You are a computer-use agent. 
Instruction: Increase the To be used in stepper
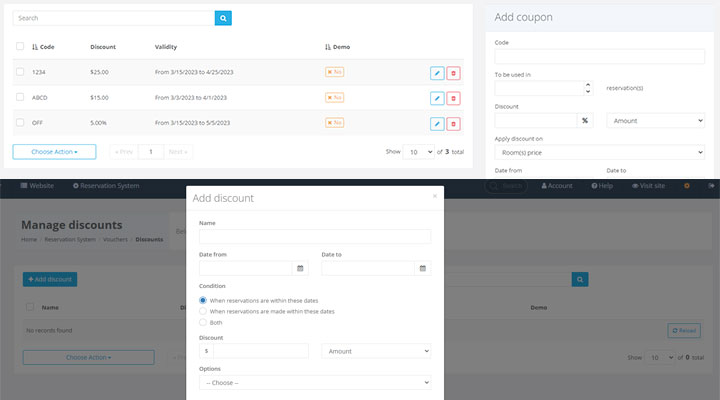(588, 85)
